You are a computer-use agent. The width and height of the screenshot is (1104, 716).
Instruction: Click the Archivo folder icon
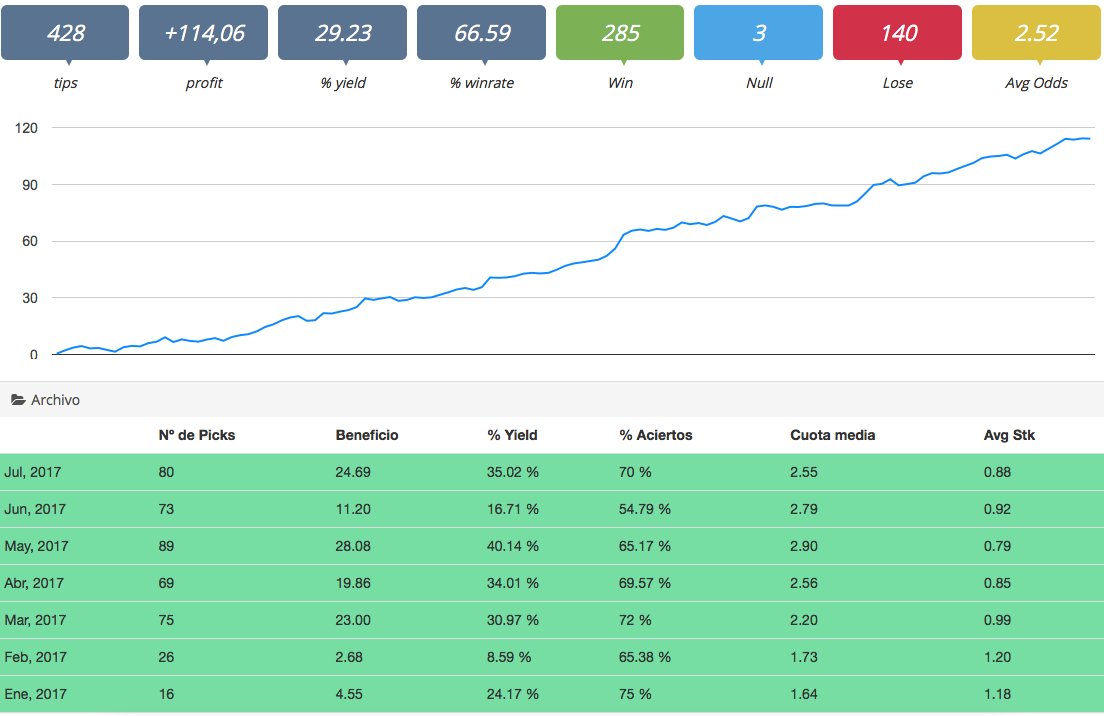click(x=18, y=400)
